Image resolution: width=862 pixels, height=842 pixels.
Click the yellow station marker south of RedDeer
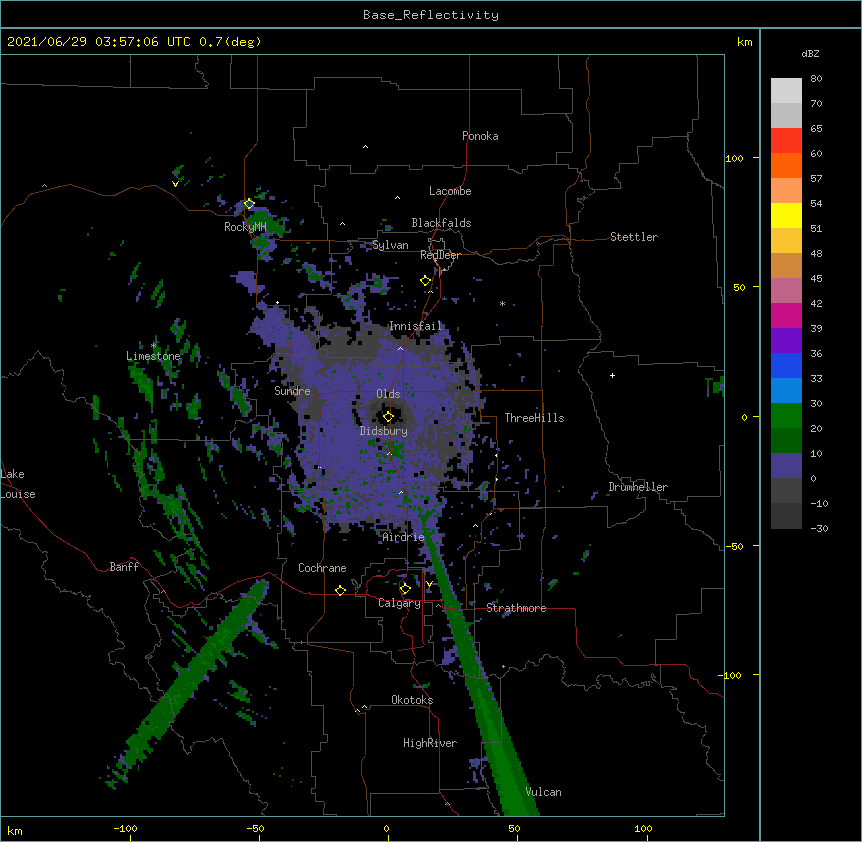point(425,281)
